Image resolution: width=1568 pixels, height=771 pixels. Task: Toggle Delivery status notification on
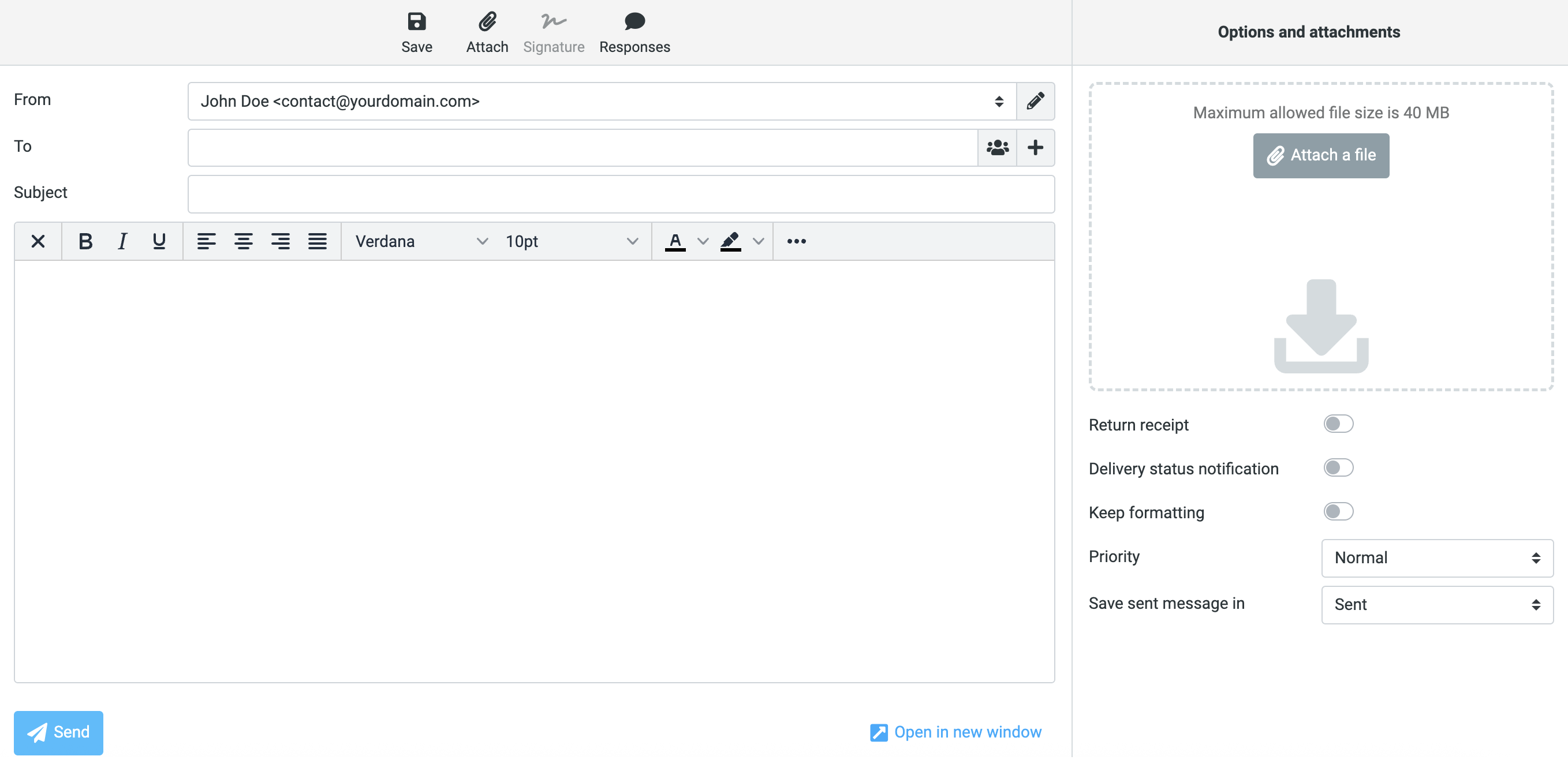[x=1338, y=467]
